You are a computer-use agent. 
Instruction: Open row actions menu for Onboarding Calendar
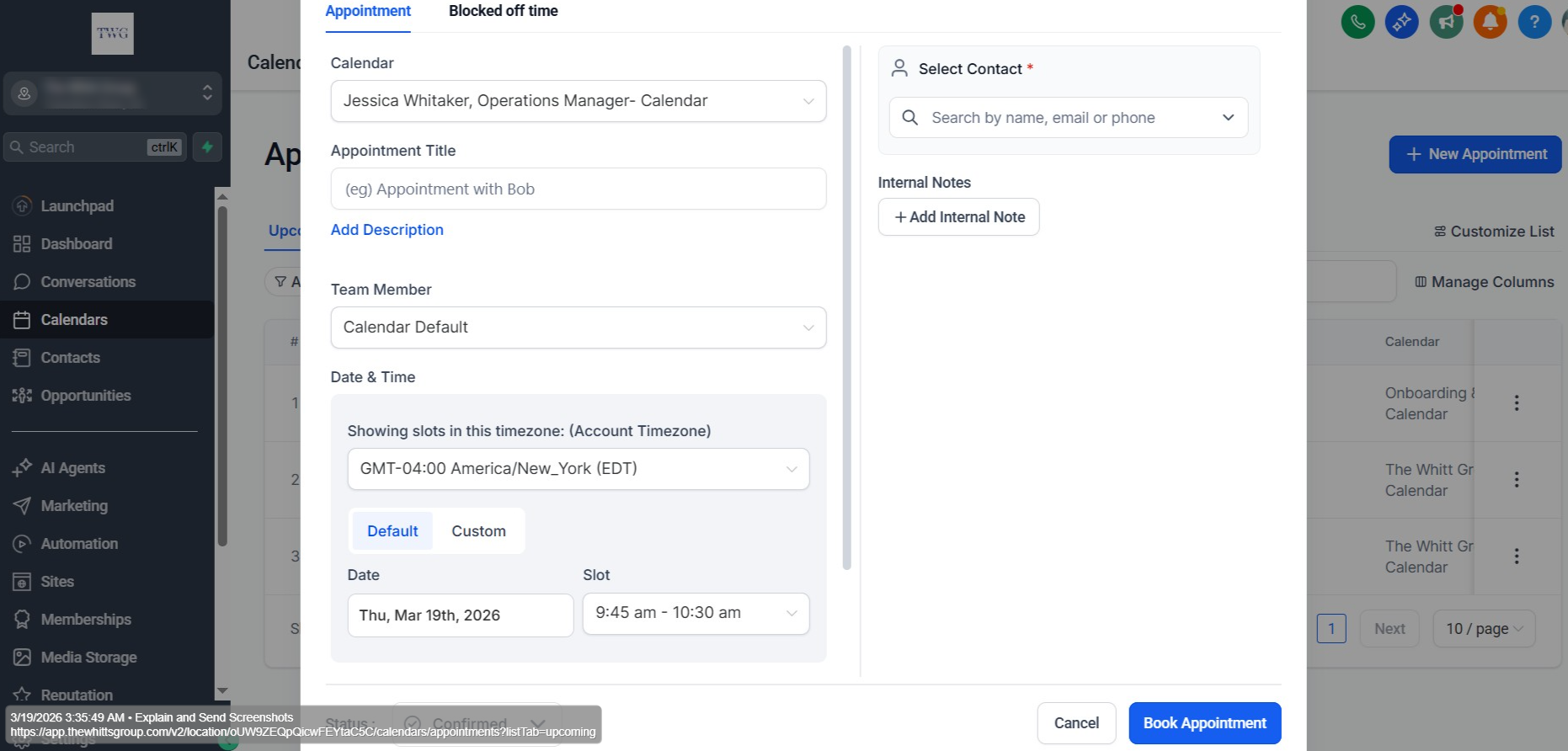click(x=1517, y=403)
